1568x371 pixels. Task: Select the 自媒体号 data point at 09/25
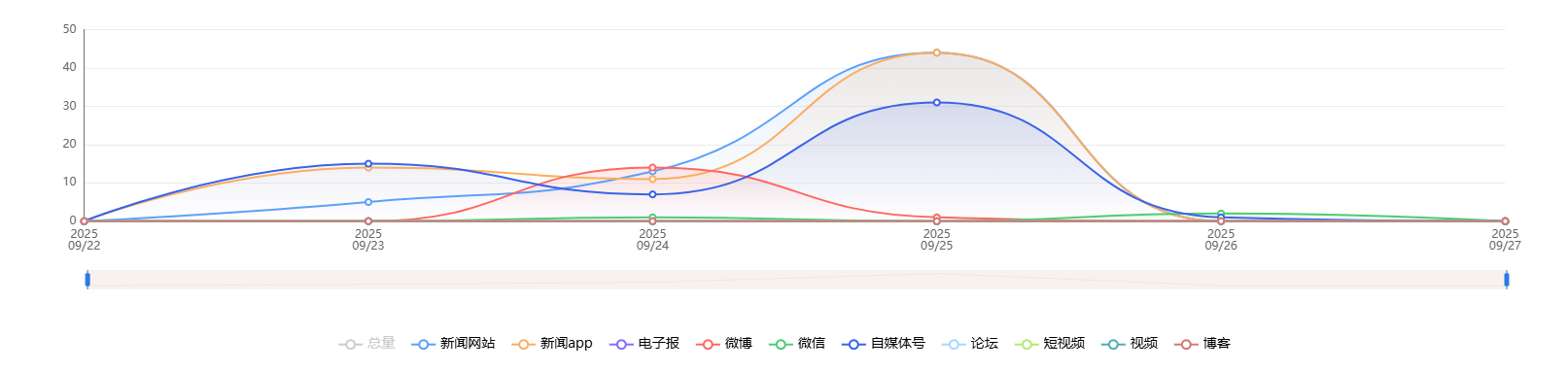937,102
